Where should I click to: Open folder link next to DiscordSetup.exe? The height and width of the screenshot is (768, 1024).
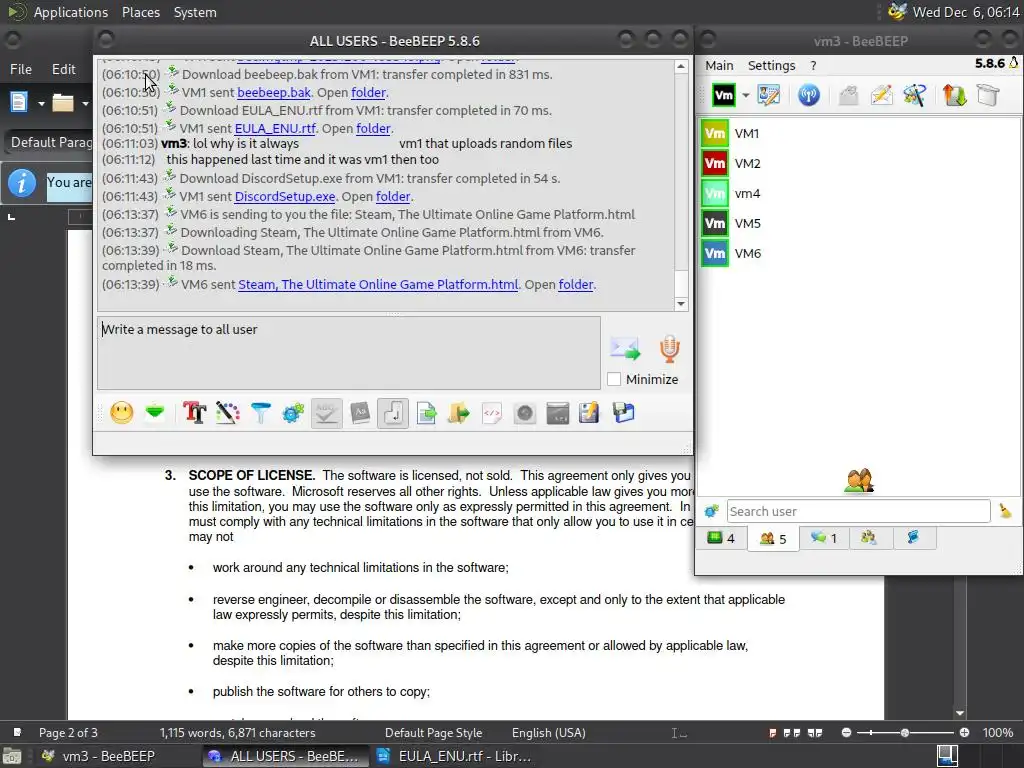393,197
